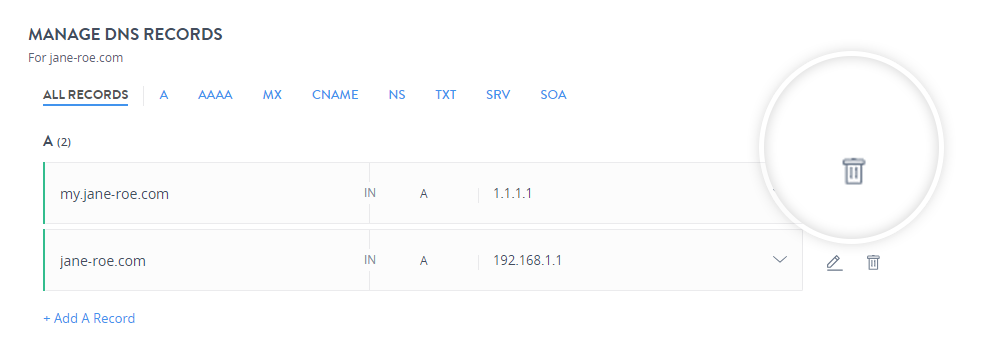Click the 1.1.1.1 IP address value

coord(513,193)
